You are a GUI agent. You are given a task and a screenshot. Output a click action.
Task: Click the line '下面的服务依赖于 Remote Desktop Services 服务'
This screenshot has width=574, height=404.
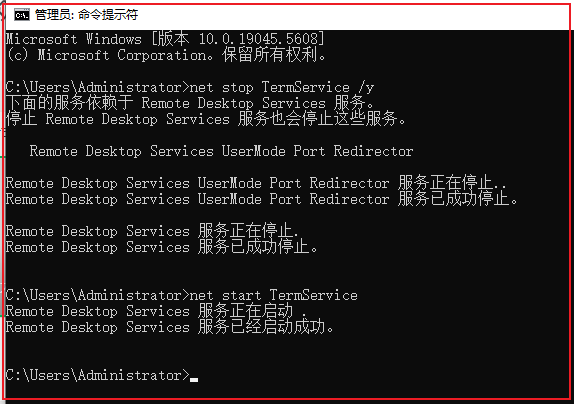coord(190,103)
